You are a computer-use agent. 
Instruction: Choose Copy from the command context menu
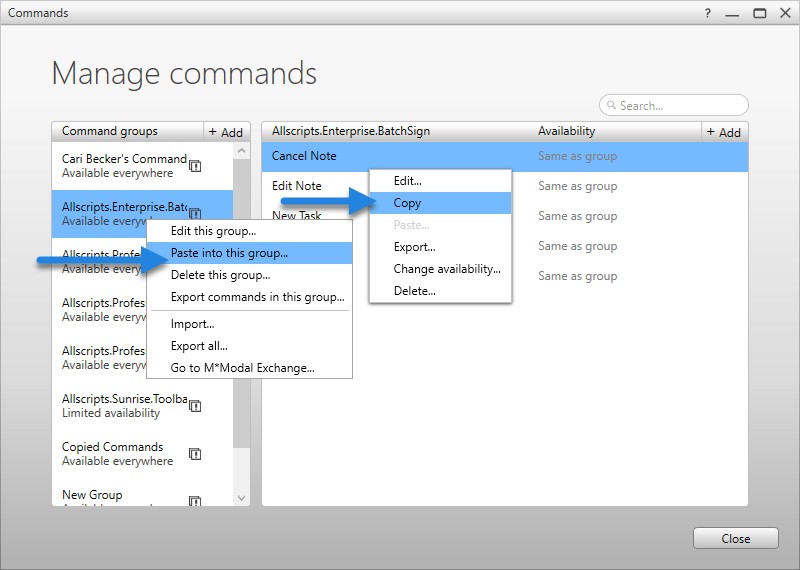(407, 203)
